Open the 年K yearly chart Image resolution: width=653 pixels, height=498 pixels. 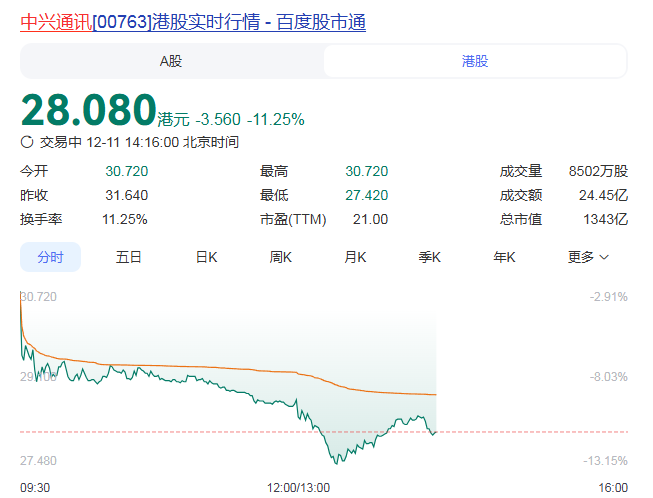(504, 257)
